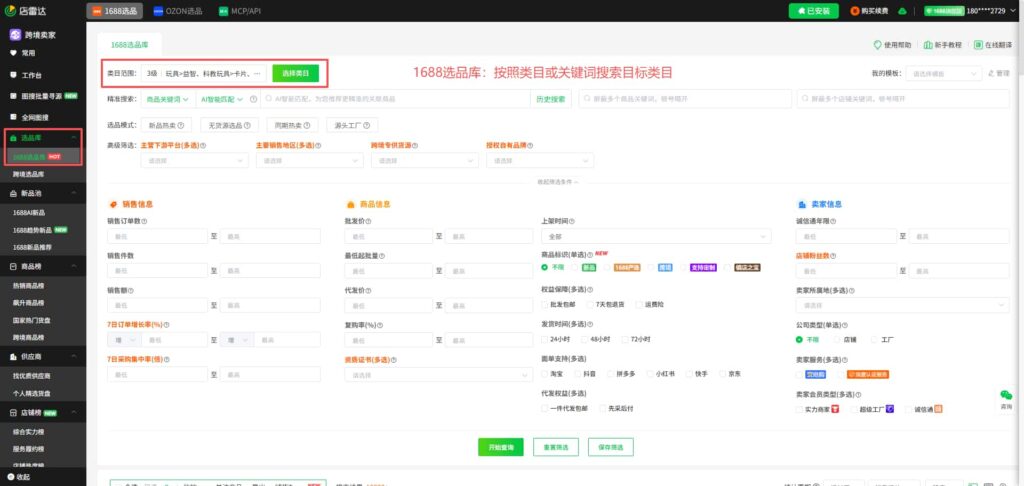
Task: Click the 工作台 sidebar icon
Action: coord(14,75)
